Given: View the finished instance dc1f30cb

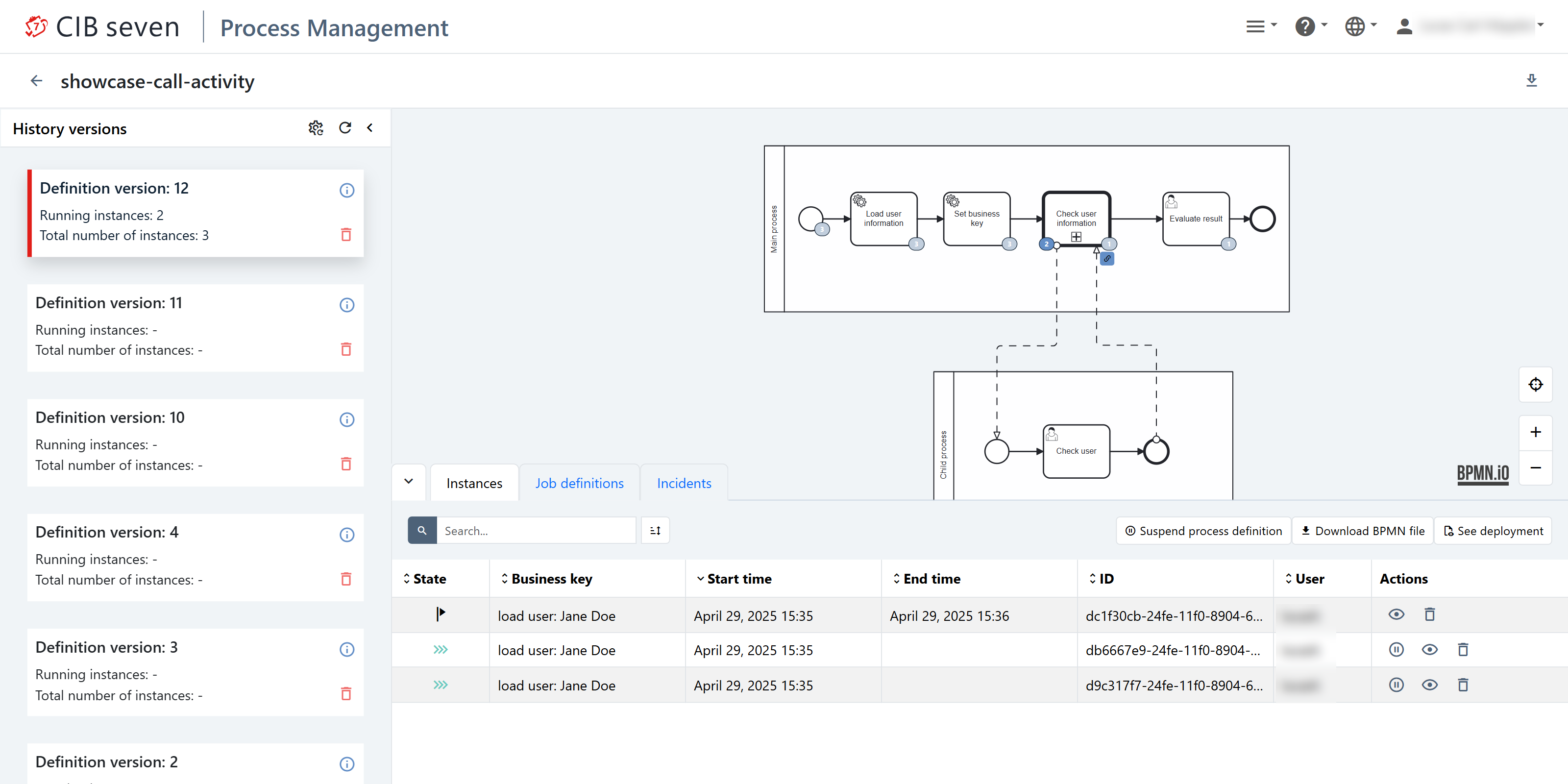Looking at the screenshot, I should 1396,614.
